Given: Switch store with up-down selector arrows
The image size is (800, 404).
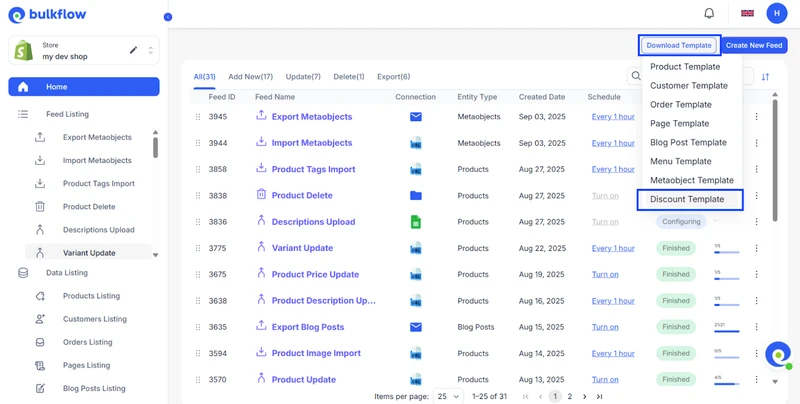Looking at the screenshot, I should pyautogui.click(x=151, y=50).
